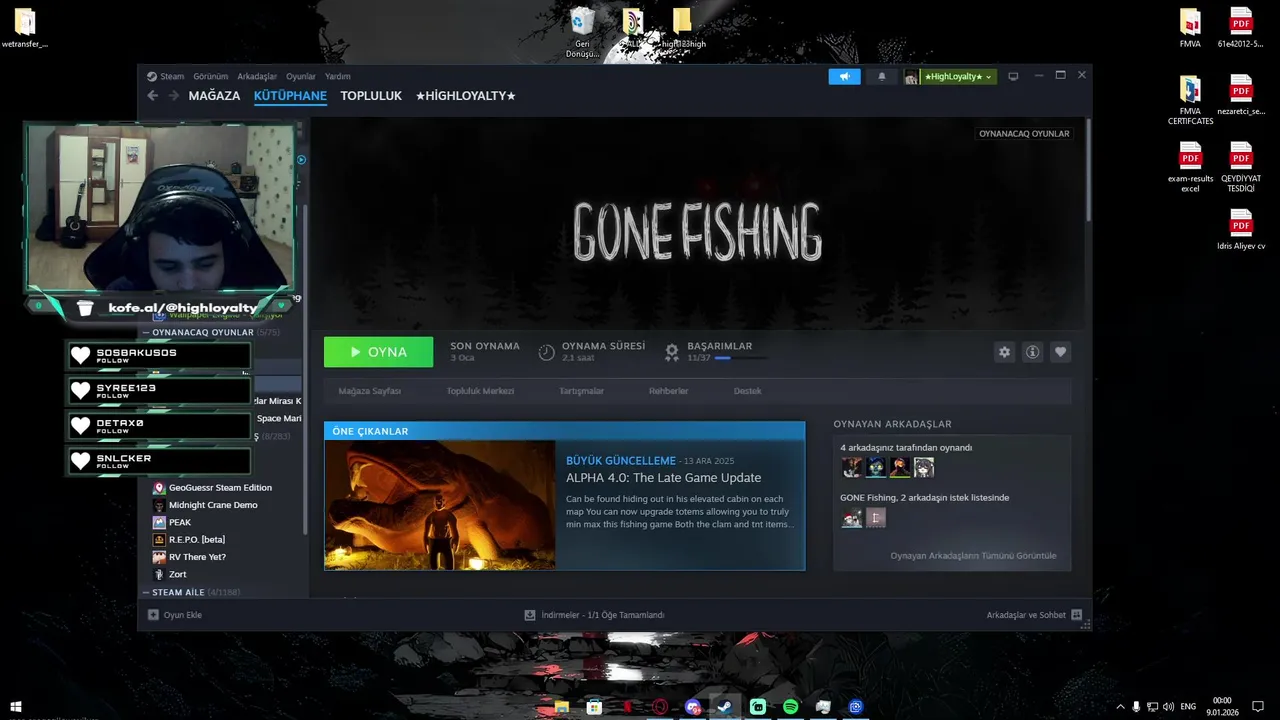Open the Destek link
Image resolution: width=1280 pixels, height=720 pixels.
coord(747,391)
